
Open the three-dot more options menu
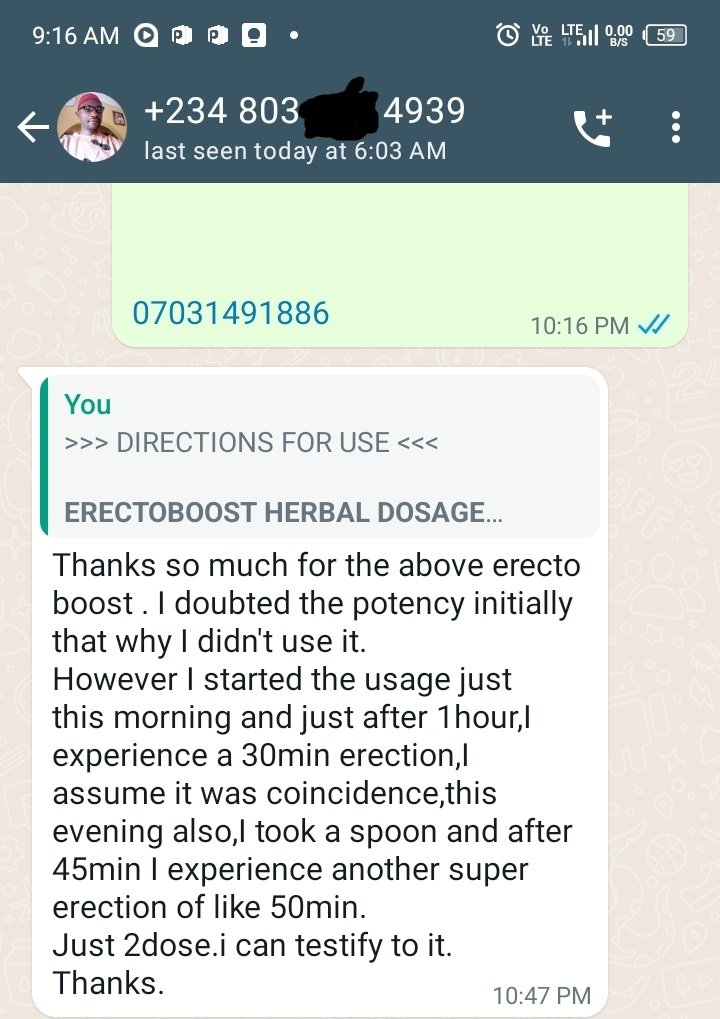coord(676,127)
